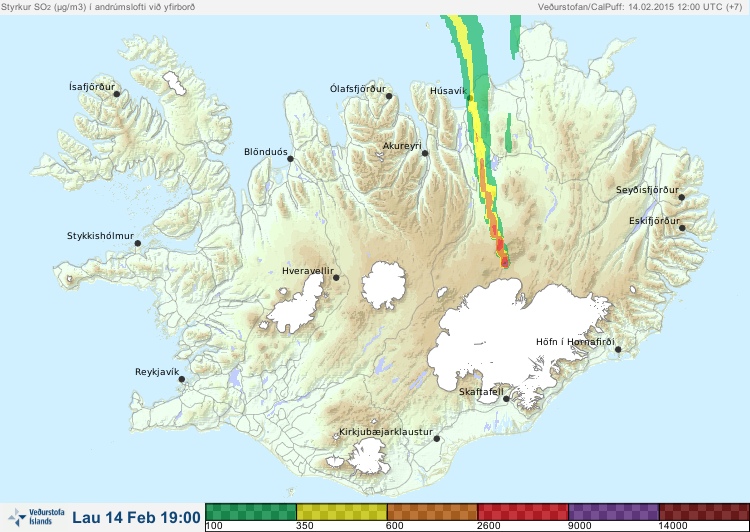Click the Eskifjörður marker dot
This screenshot has height=532, width=750.
(x=682, y=228)
